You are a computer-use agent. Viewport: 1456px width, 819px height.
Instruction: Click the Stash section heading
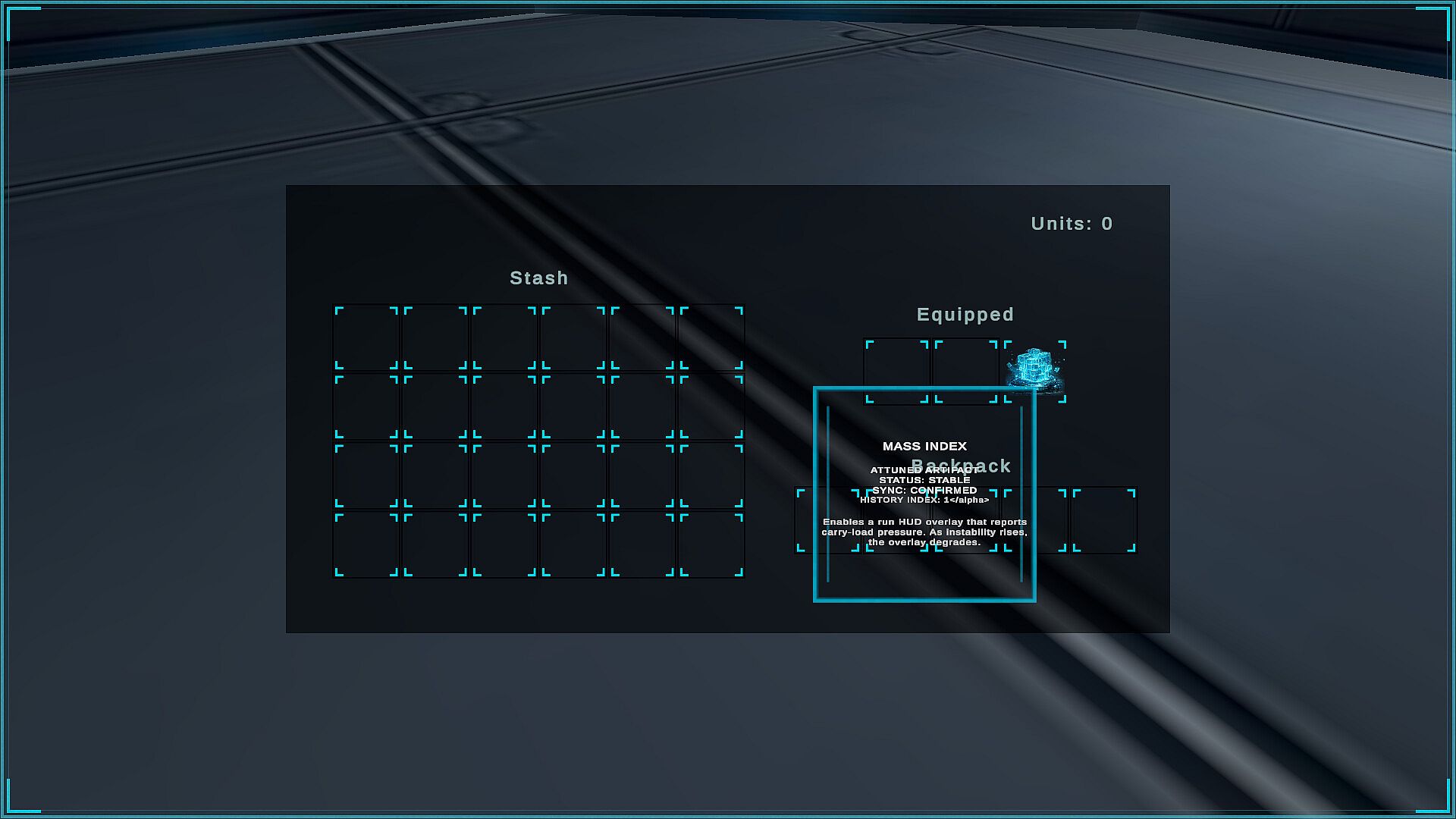(x=538, y=278)
